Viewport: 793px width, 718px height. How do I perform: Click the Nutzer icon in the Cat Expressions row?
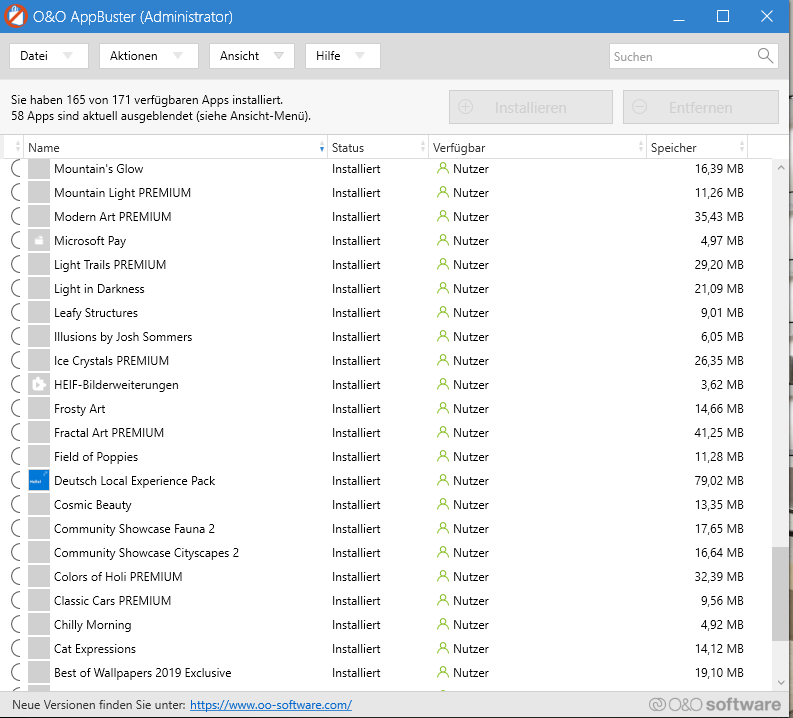443,649
